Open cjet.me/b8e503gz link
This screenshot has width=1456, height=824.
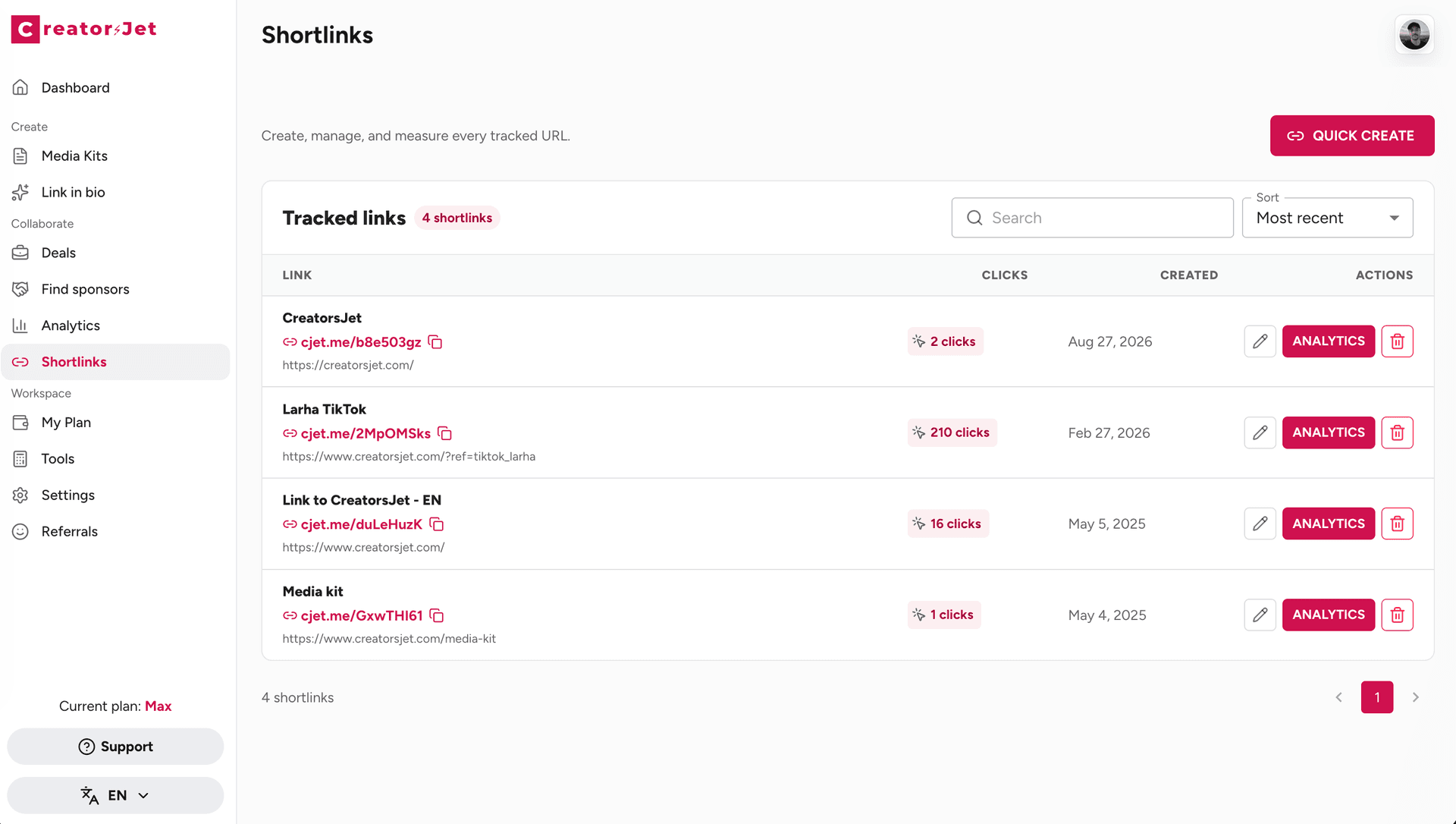[360, 342]
